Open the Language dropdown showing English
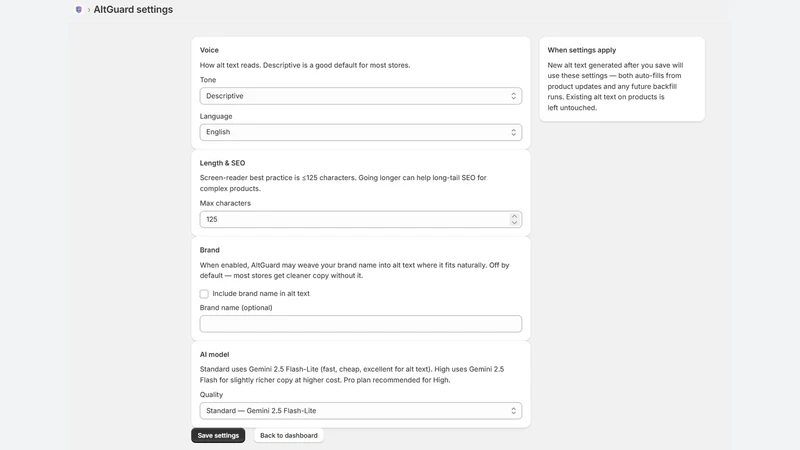Image resolution: width=800 pixels, height=450 pixels. [361, 132]
